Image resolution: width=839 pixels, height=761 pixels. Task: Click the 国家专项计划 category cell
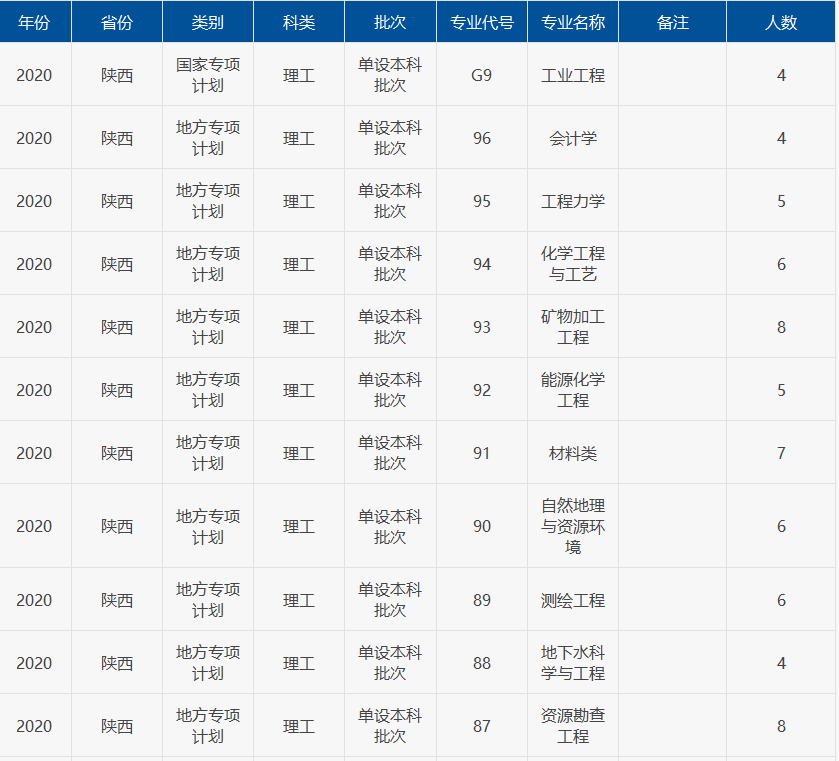click(x=208, y=75)
